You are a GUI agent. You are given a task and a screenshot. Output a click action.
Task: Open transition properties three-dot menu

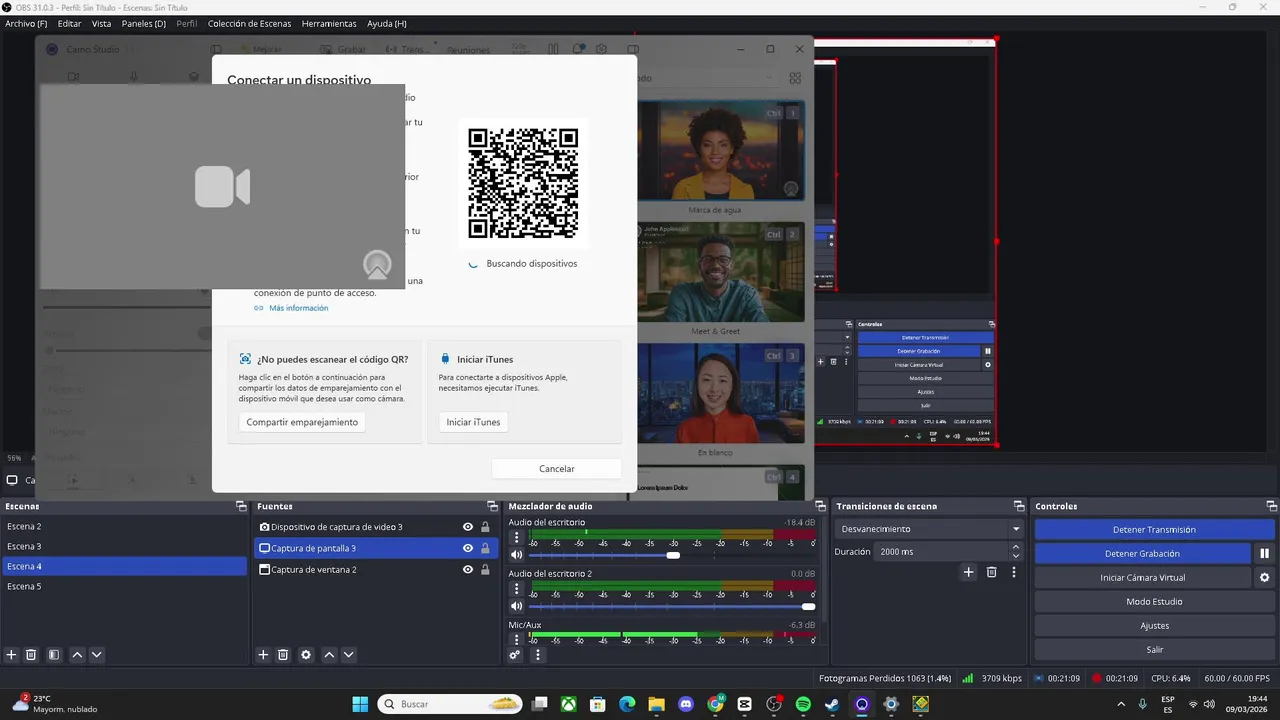(1014, 572)
